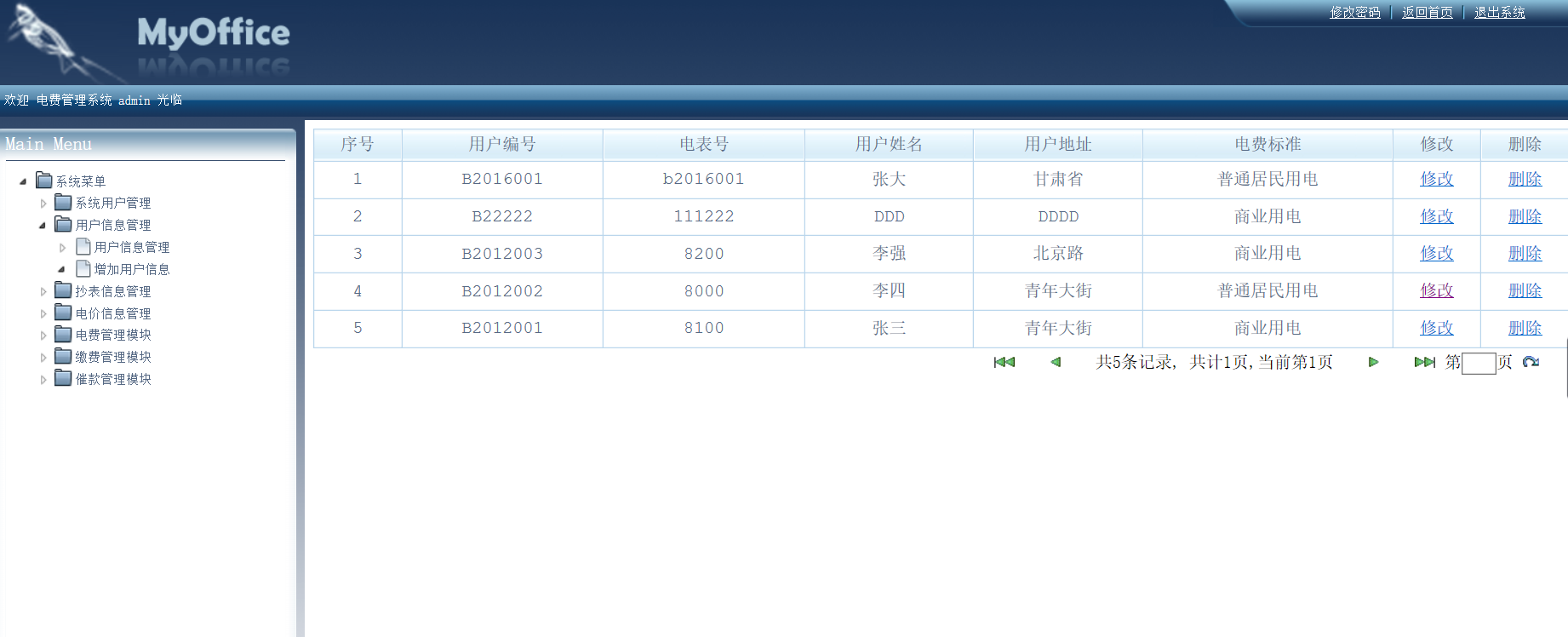Click the 系统菜单 folder icon

click(44, 181)
